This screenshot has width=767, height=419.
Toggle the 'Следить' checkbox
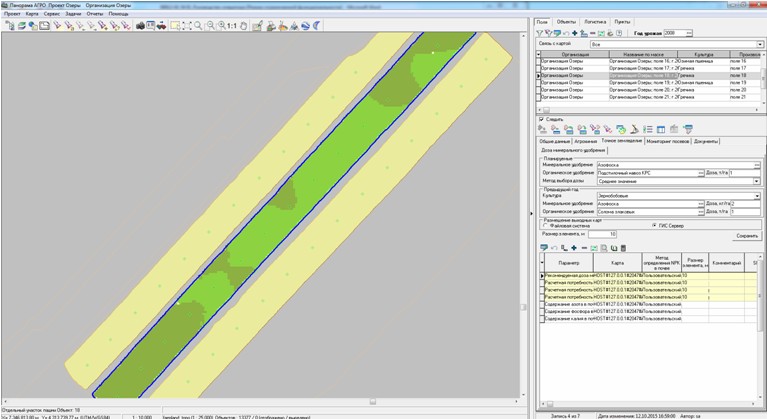[x=542, y=119]
